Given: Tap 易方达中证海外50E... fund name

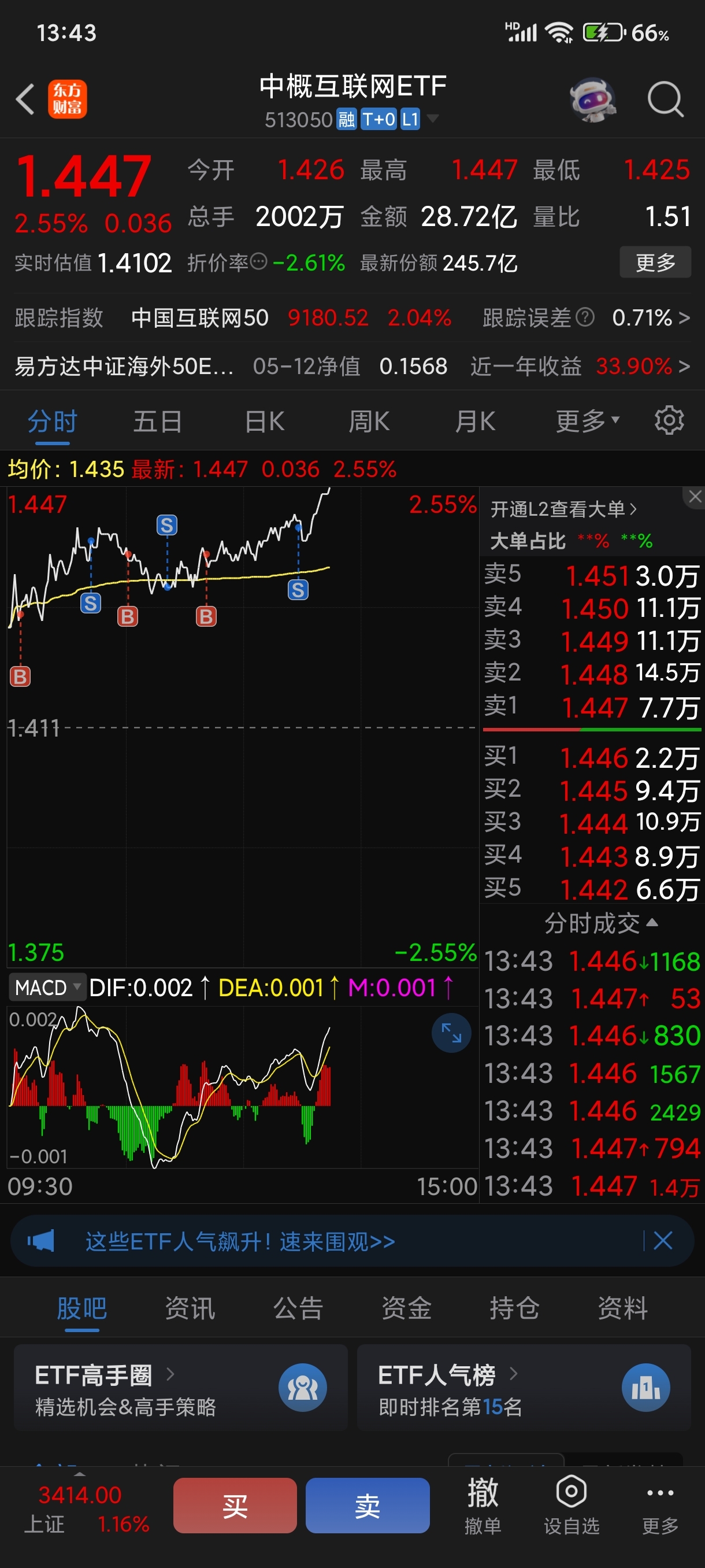Looking at the screenshot, I should (x=124, y=366).
